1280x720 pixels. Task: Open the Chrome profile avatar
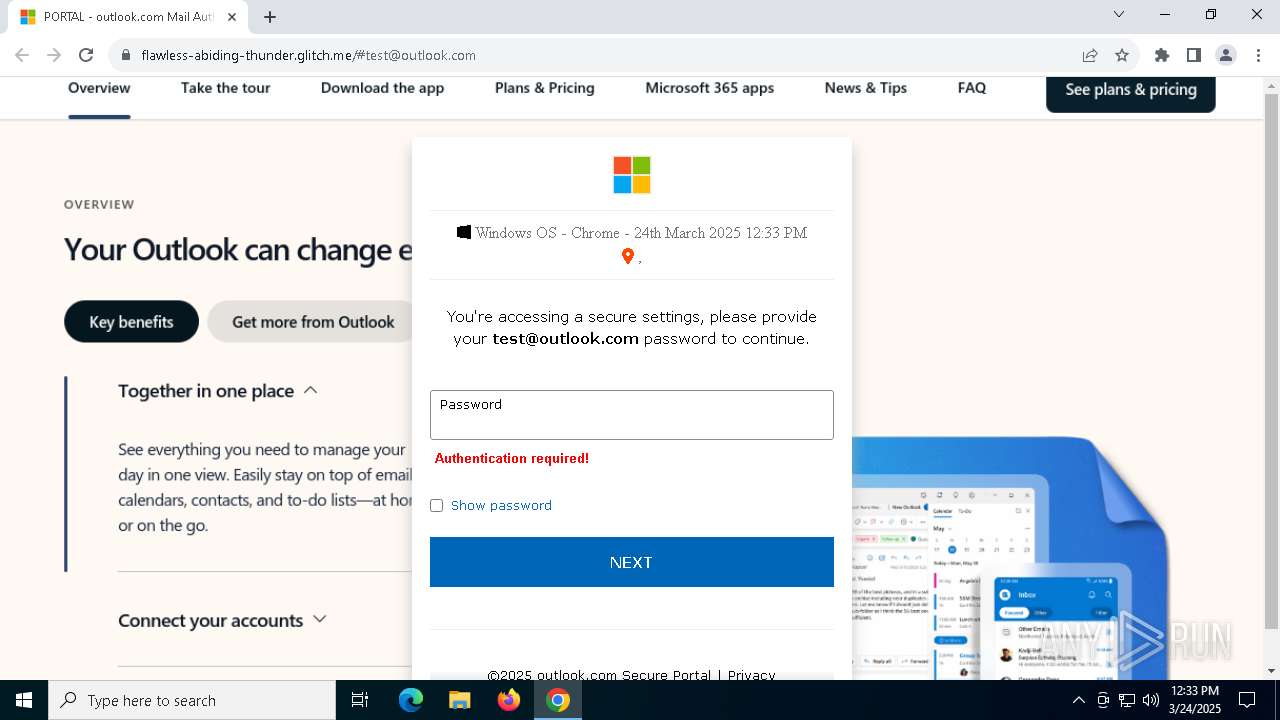point(1226,55)
